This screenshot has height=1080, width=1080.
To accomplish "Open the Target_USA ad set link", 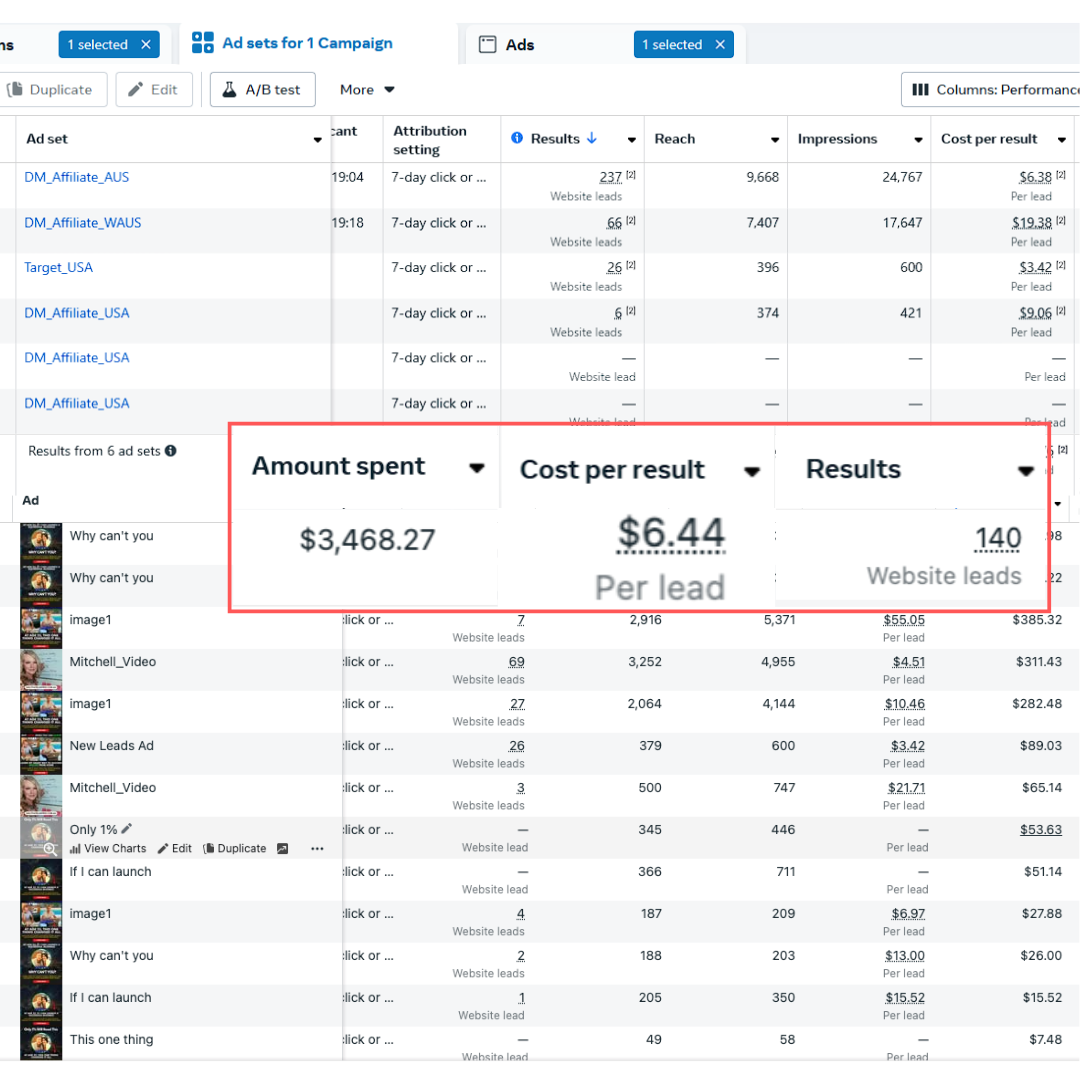I will pos(59,267).
